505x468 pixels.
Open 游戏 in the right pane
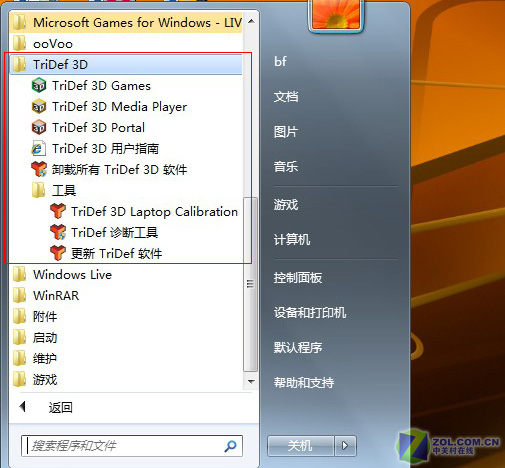[x=286, y=204]
